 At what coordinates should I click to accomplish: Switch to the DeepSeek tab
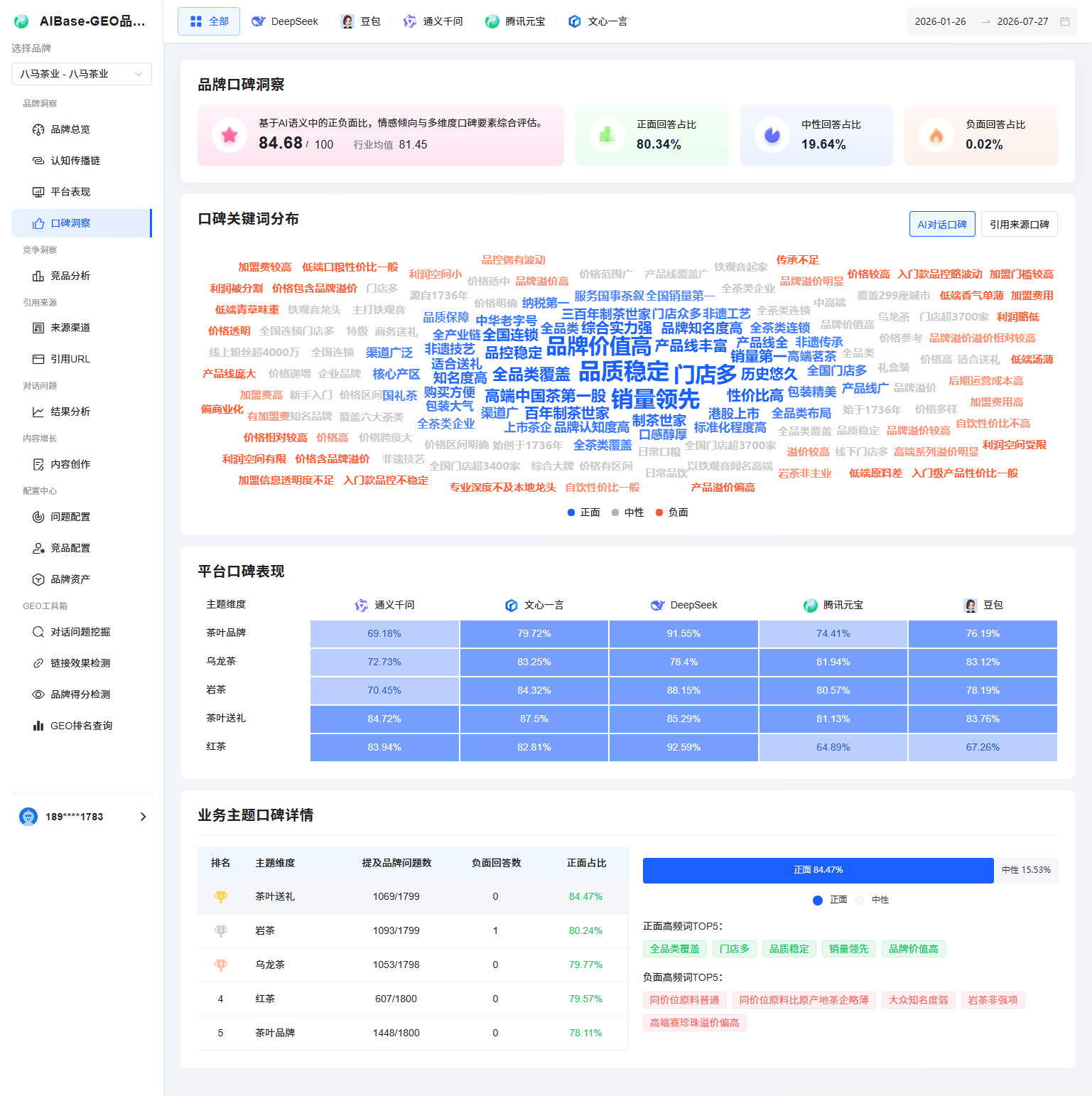pyautogui.click(x=285, y=21)
